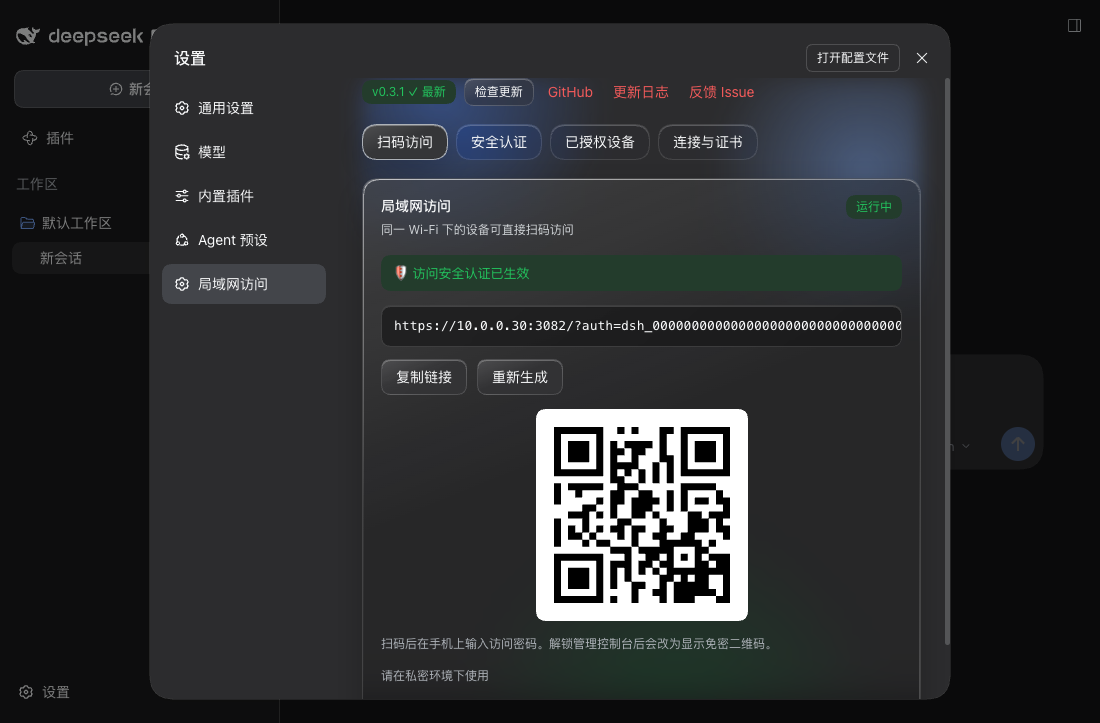The image size is (1100, 723).
Task: Click the new-chat plus icon in the sidebar
Action: click(116, 89)
